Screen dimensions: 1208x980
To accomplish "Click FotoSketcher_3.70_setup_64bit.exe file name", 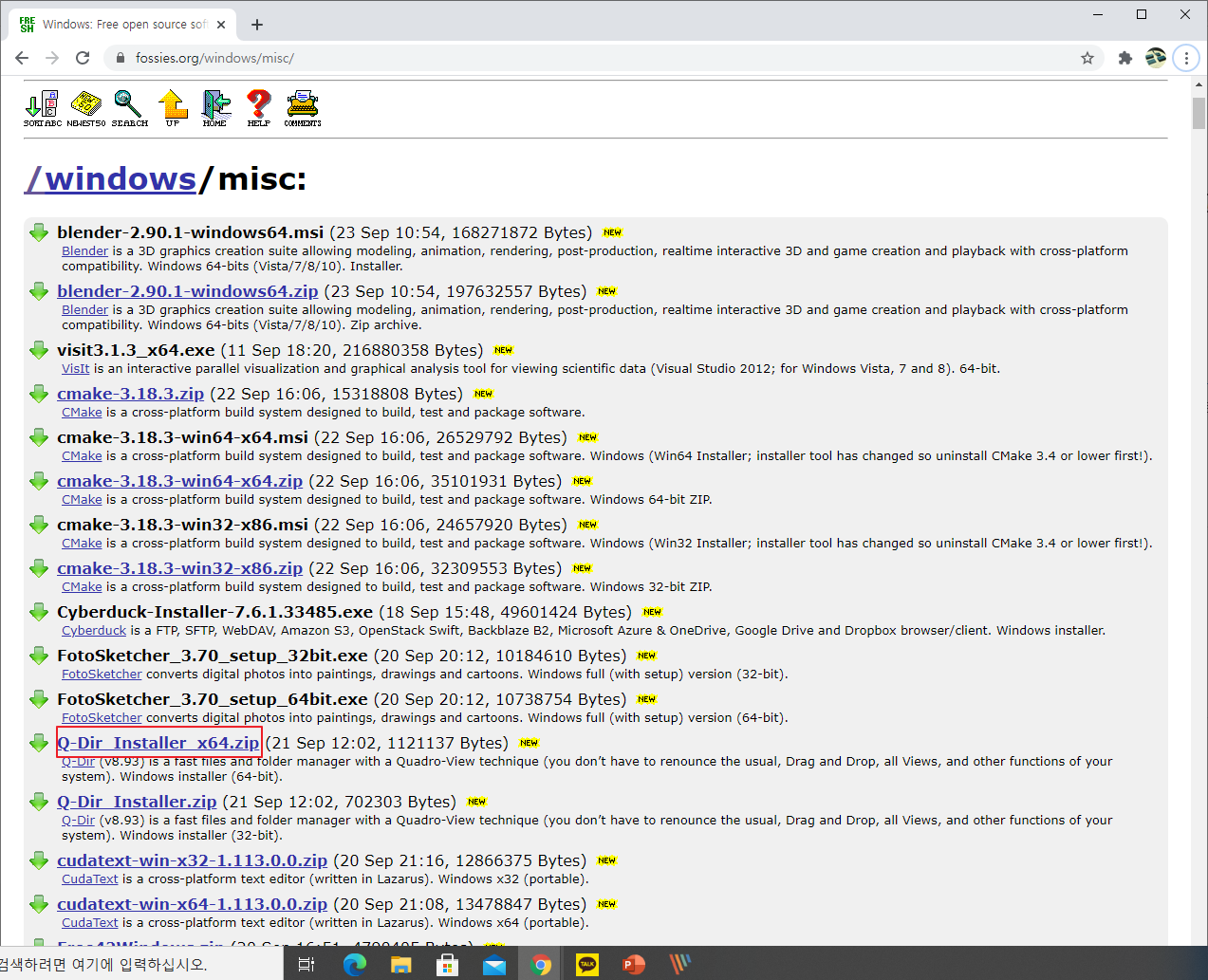I will (x=213, y=699).
